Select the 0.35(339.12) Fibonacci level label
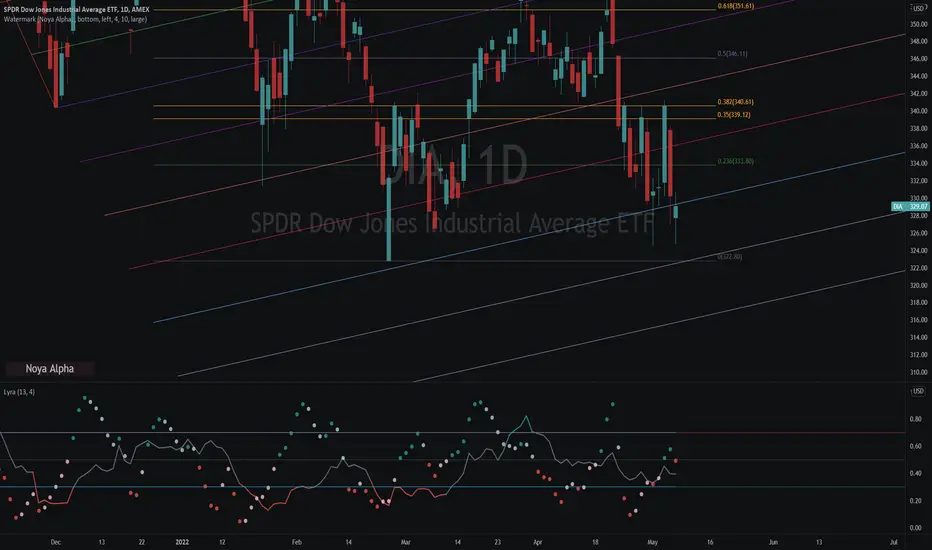The height and width of the screenshot is (550, 932). point(733,115)
